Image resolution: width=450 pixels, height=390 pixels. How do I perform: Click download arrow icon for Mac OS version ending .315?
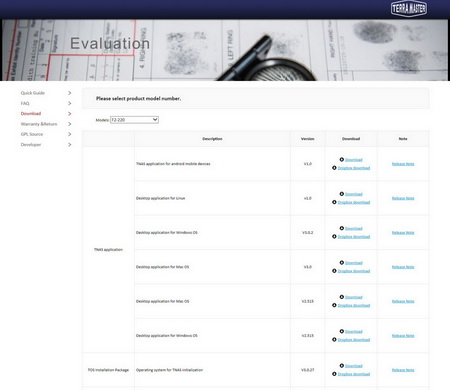(x=342, y=297)
